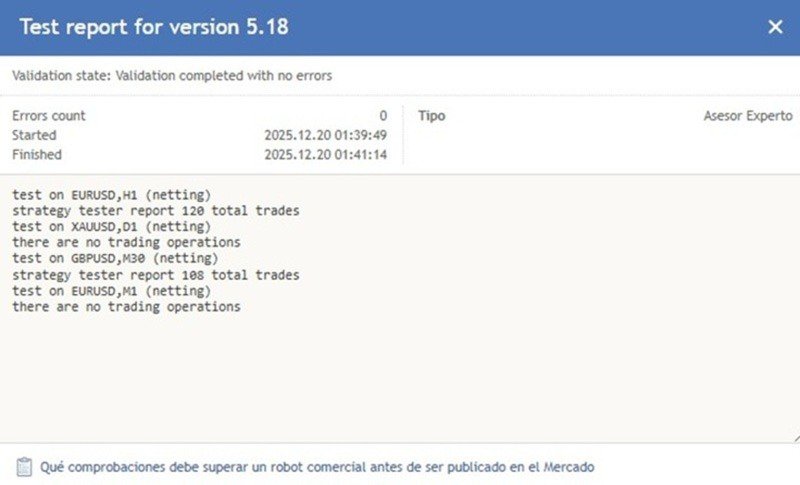Viewport: 800px width, 485px height.
Task: Click the 'test on EURUSD,M1 (netting)' log line
Action: coord(111,291)
